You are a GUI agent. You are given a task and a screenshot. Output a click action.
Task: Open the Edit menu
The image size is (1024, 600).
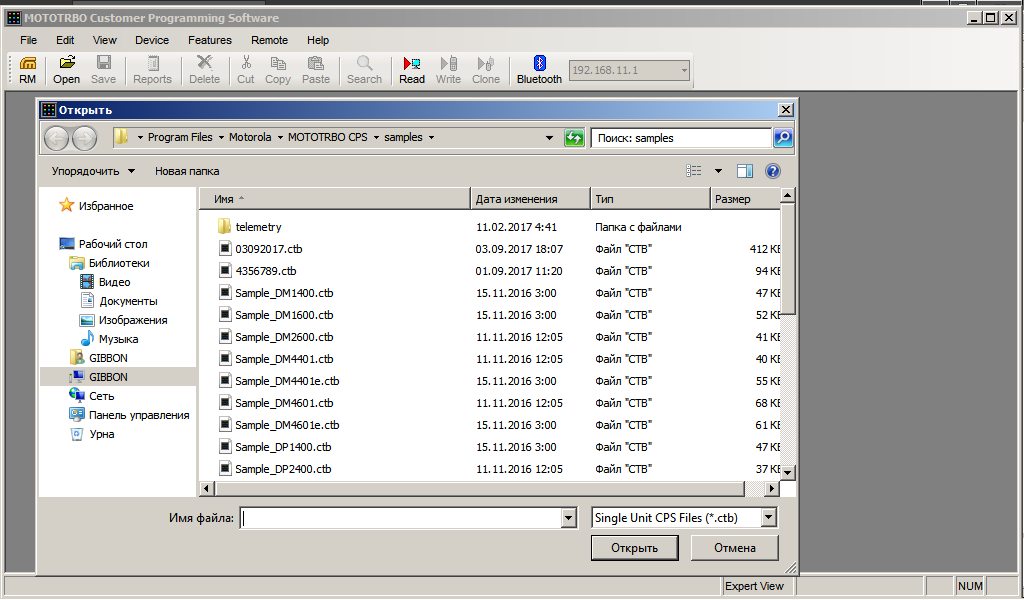click(65, 40)
